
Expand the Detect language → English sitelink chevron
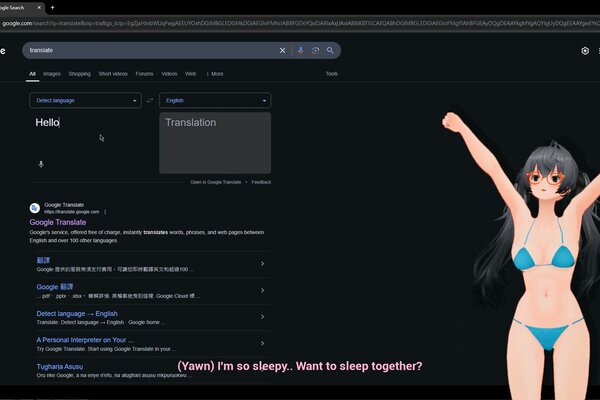(262, 317)
